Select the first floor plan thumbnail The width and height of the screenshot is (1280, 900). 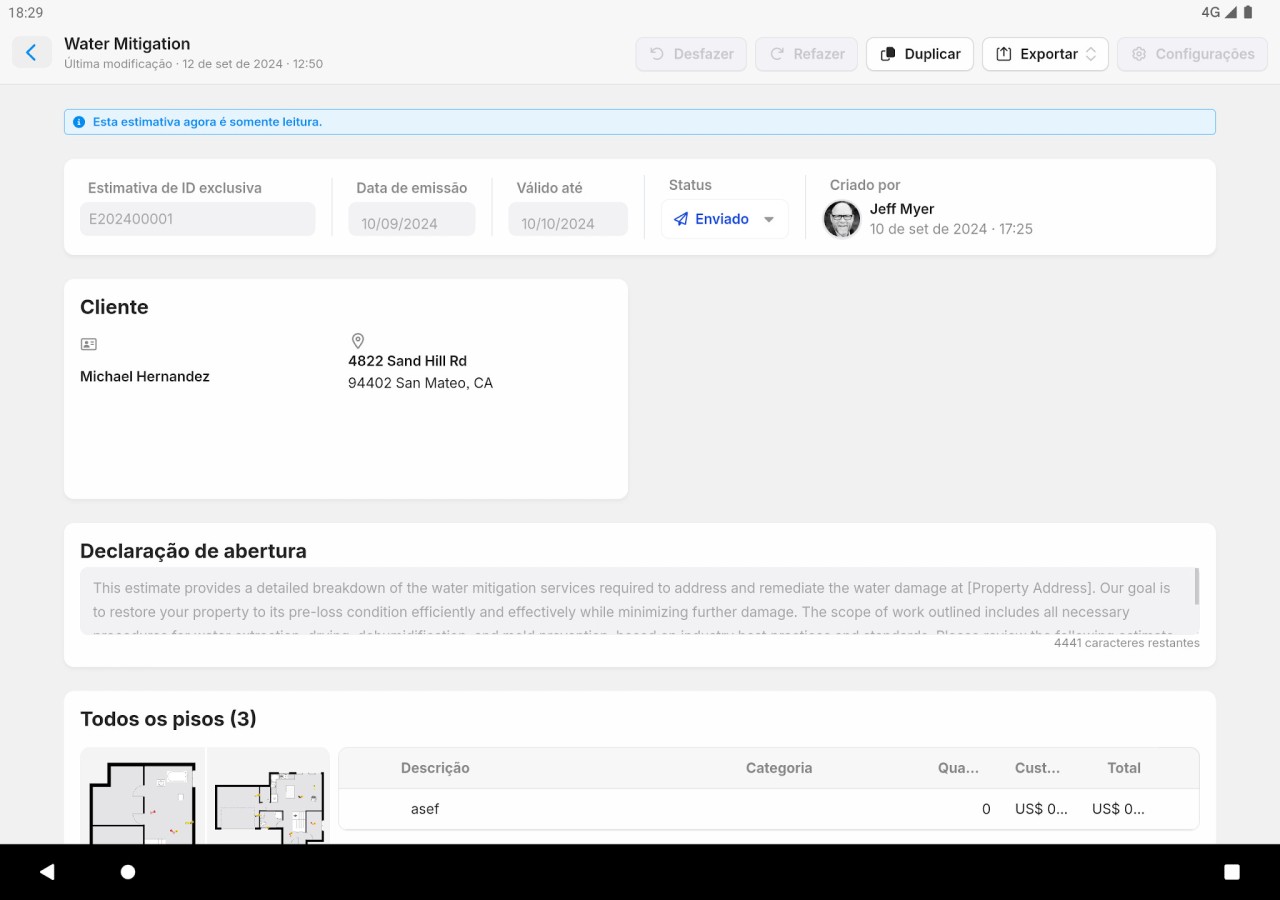[x=143, y=797]
